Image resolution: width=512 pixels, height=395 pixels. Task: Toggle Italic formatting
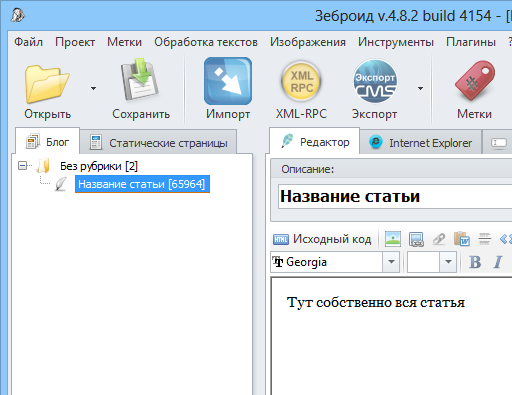(x=498, y=262)
